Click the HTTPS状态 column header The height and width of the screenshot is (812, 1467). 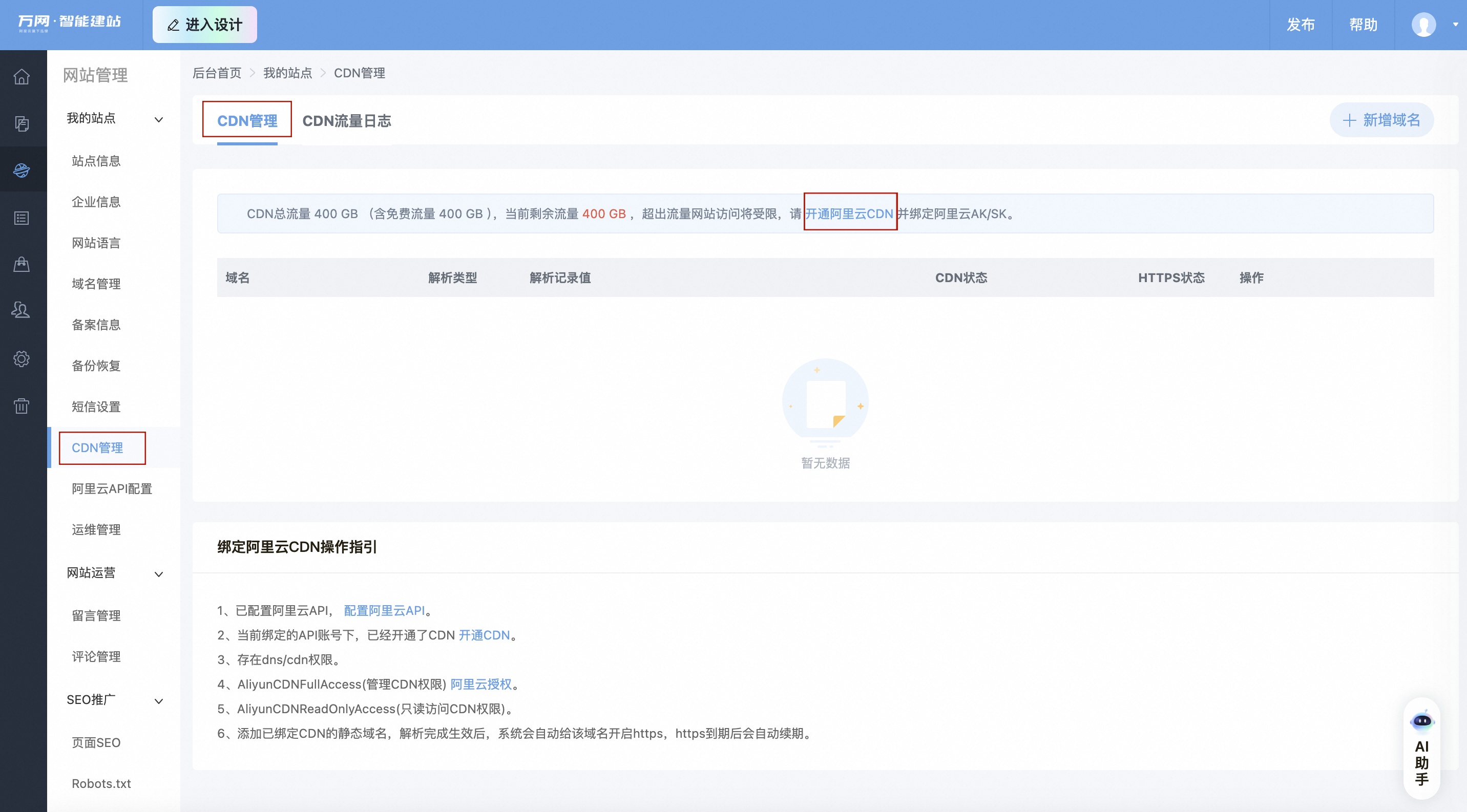point(1171,277)
